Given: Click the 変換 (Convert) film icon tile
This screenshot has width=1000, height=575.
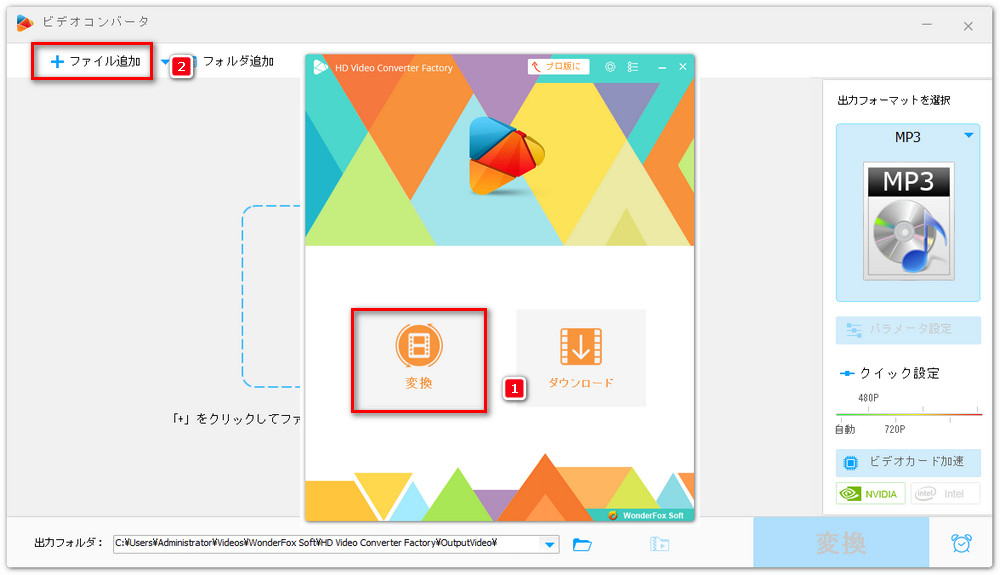Looking at the screenshot, I should [x=419, y=358].
